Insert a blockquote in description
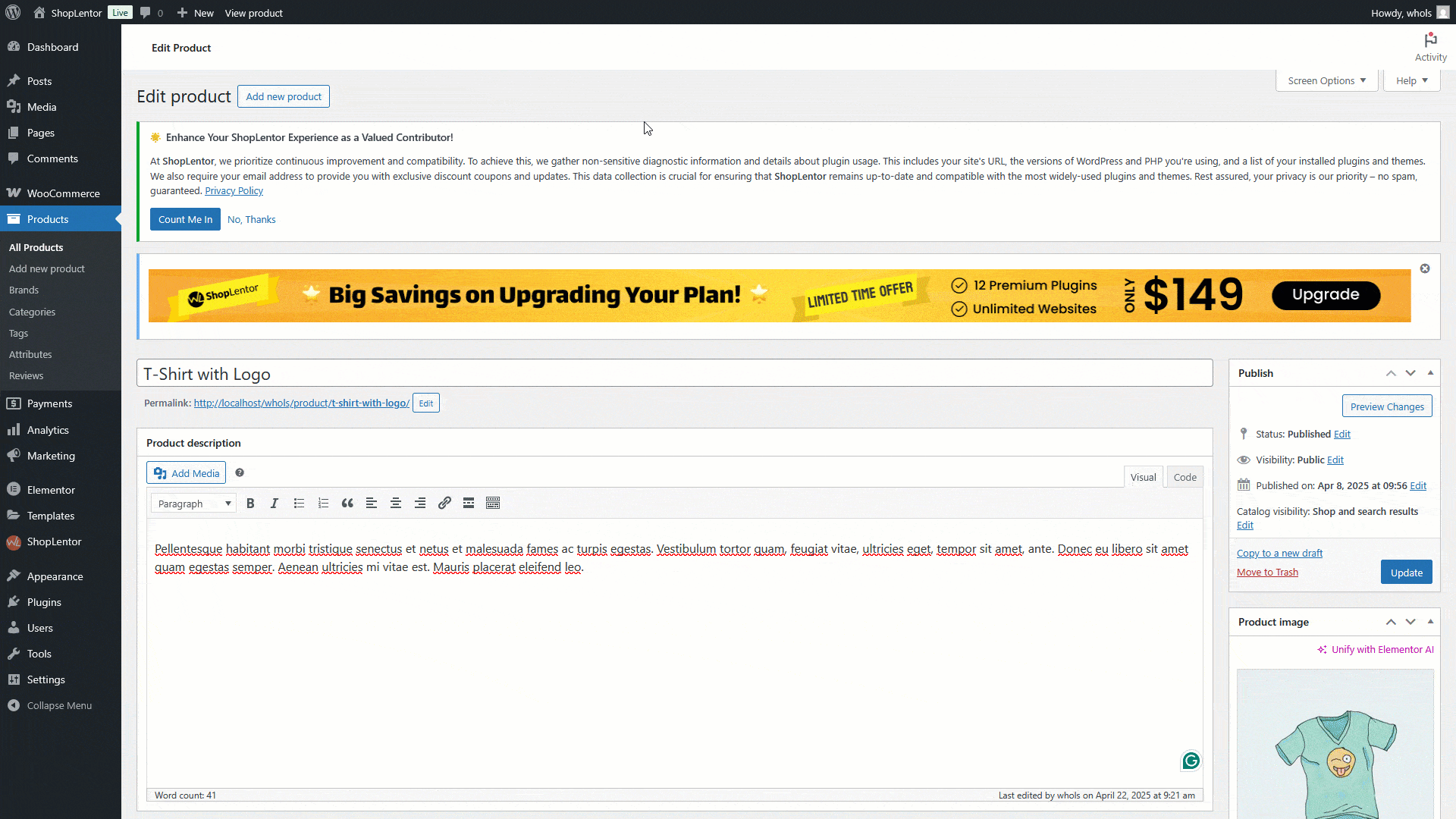The image size is (1456, 819). click(x=347, y=504)
